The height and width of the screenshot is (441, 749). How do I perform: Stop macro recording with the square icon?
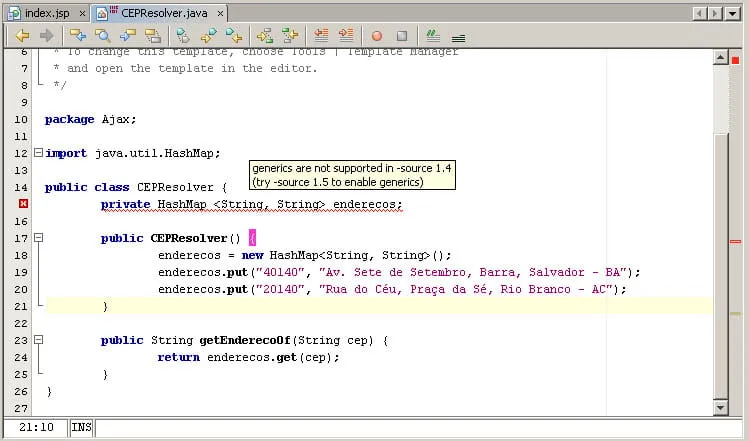click(x=401, y=35)
